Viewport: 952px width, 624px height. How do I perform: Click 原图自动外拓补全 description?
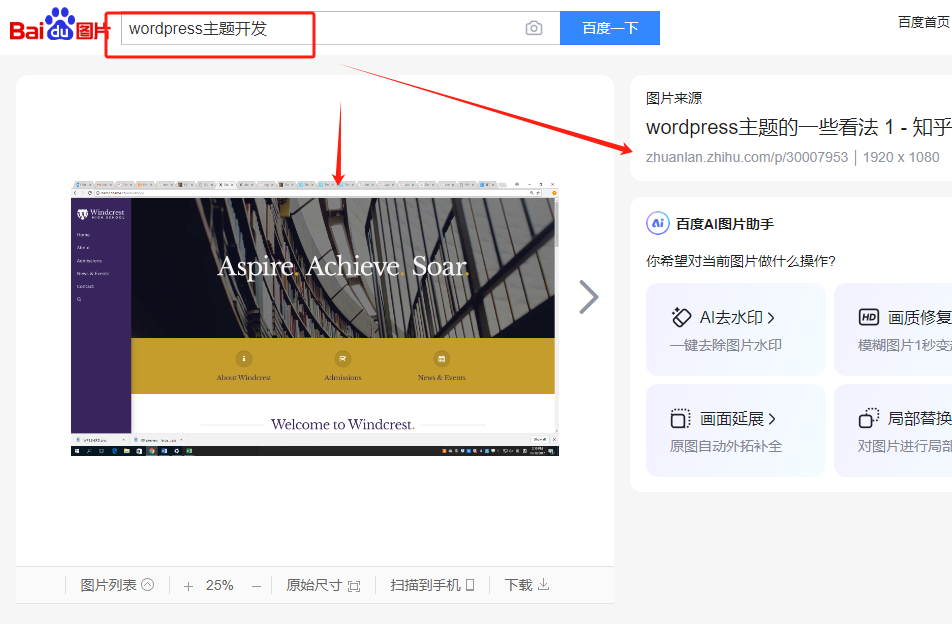coord(726,446)
